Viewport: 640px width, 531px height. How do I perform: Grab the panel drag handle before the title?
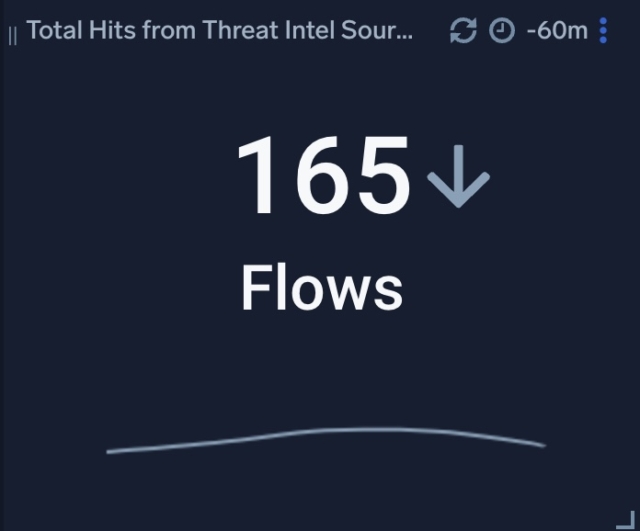tap(13, 36)
